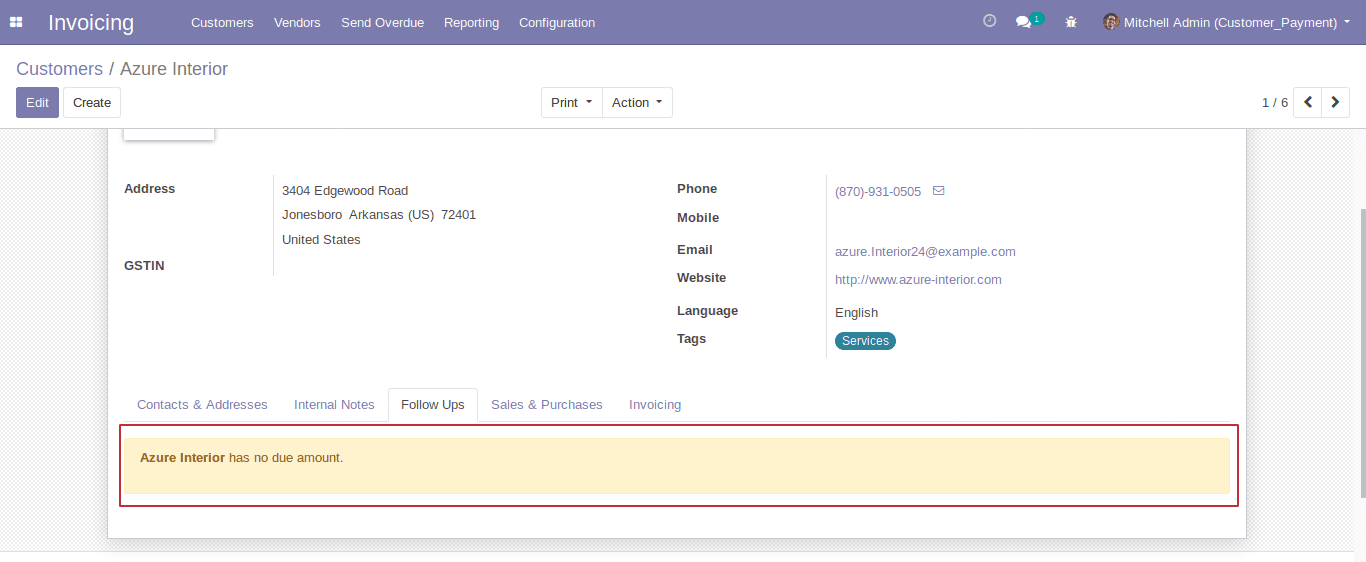Click the debug bug icon
The height and width of the screenshot is (562, 1366).
point(1071,22)
